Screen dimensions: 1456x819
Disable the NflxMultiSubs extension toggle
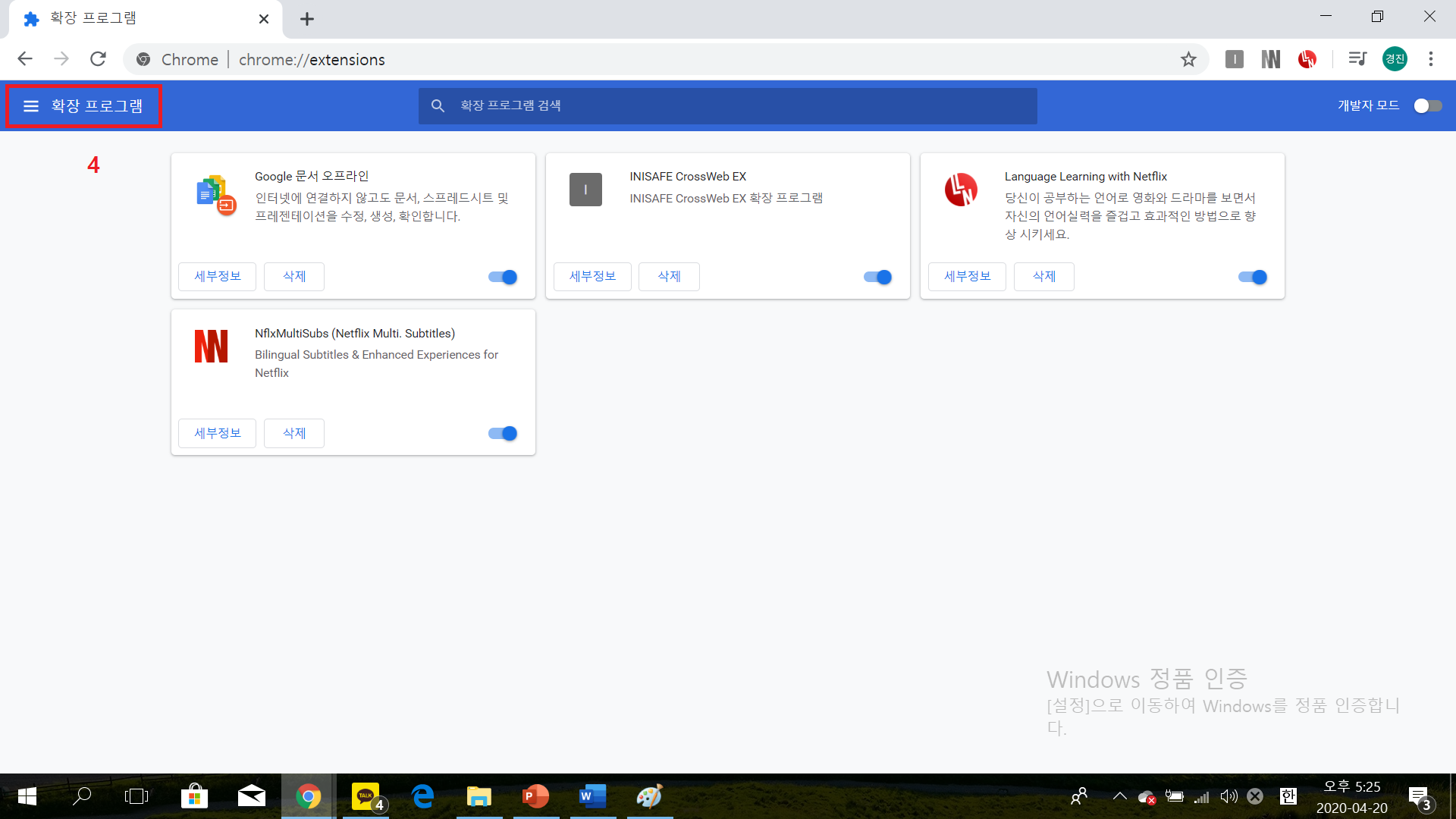coord(502,433)
